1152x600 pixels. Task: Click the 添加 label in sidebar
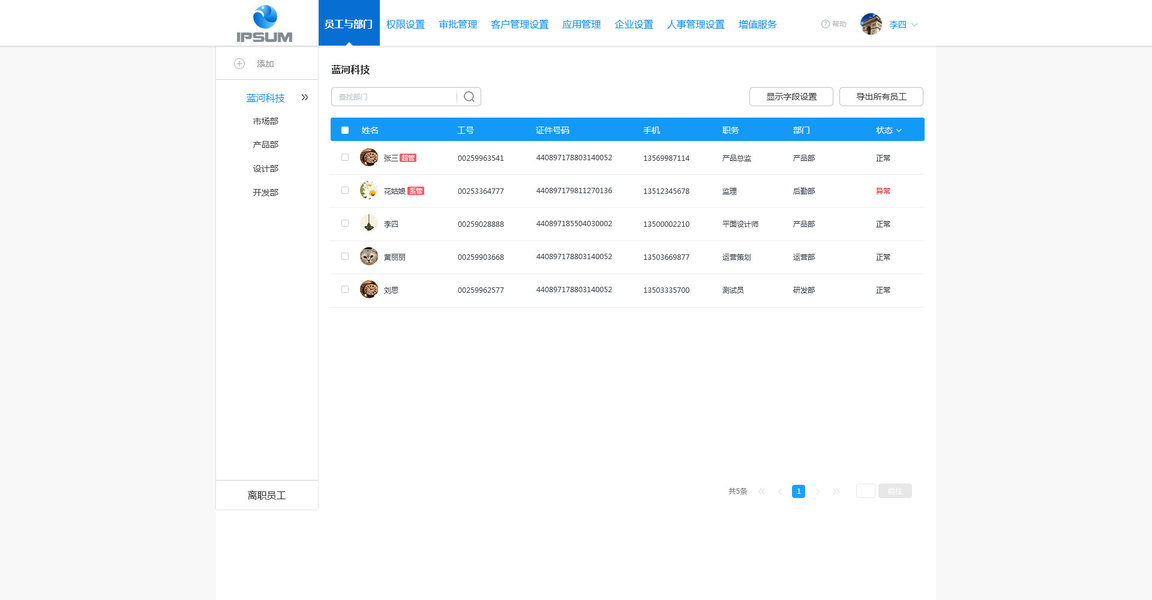tap(265, 64)
